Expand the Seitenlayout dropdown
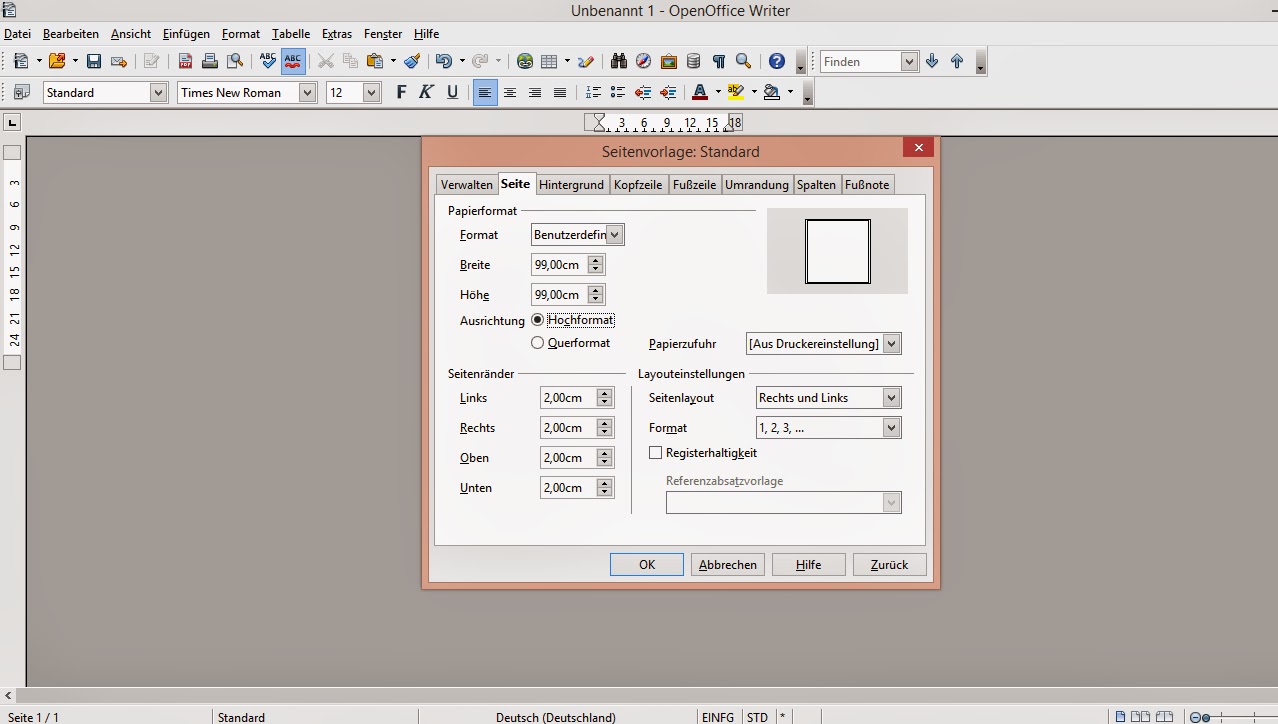 tap(891, 398)
